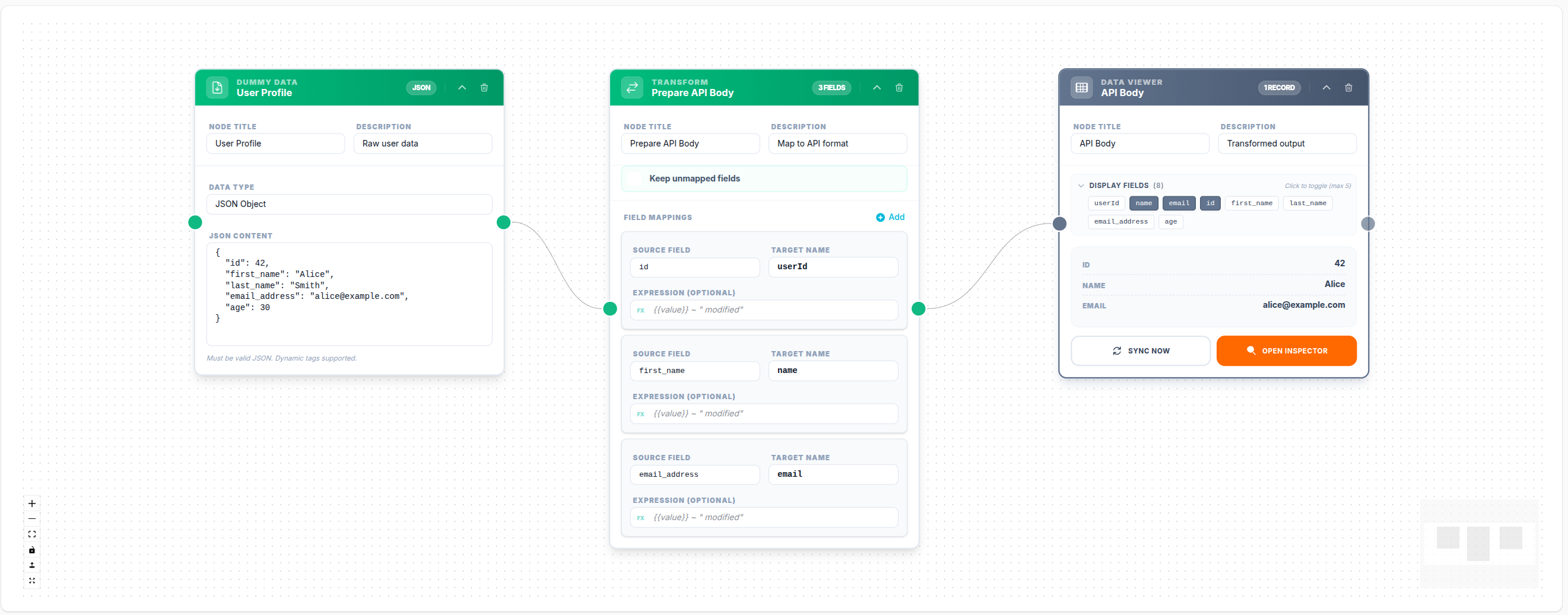Viewport: 1568px width, 615px height.
Task: Toggle the age display field chip
Action: tap(1170, 221)
